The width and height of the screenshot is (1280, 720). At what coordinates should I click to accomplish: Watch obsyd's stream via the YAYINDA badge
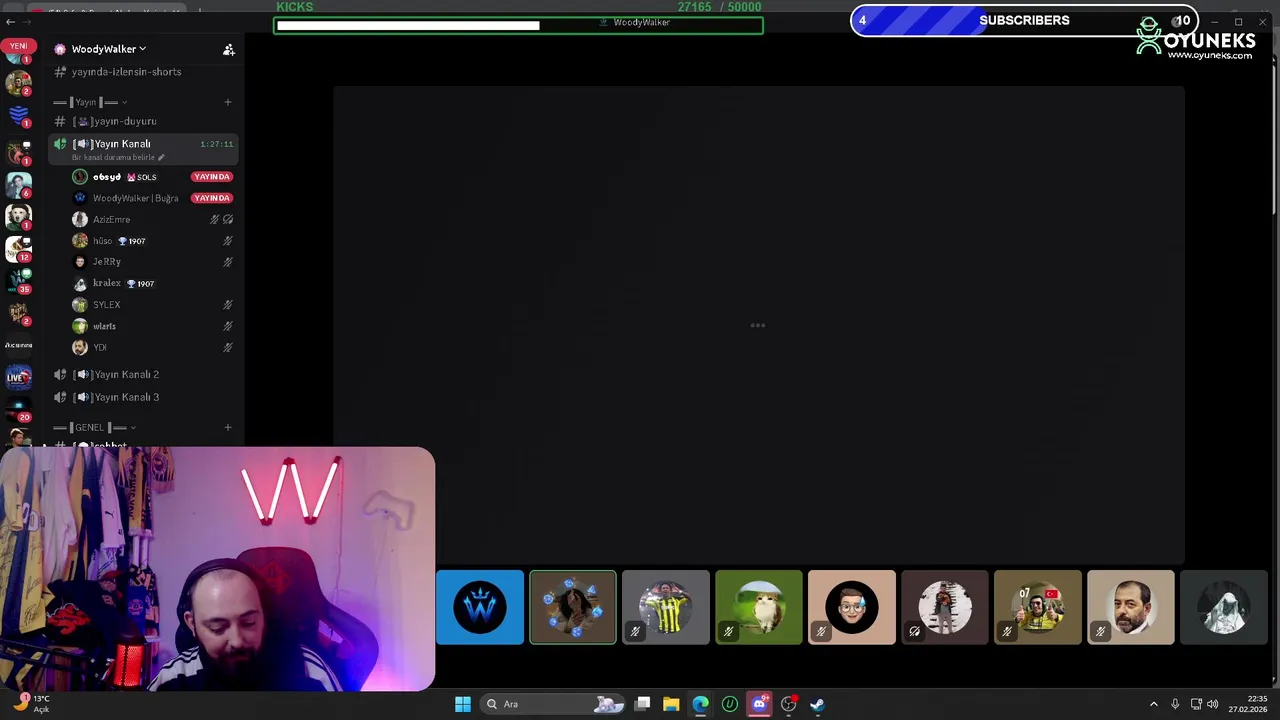click(212, 177)
